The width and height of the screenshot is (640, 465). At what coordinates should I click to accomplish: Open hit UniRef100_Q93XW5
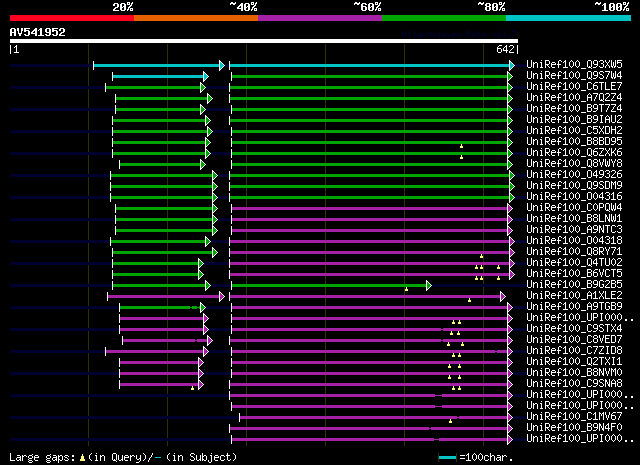click(574, 65)
